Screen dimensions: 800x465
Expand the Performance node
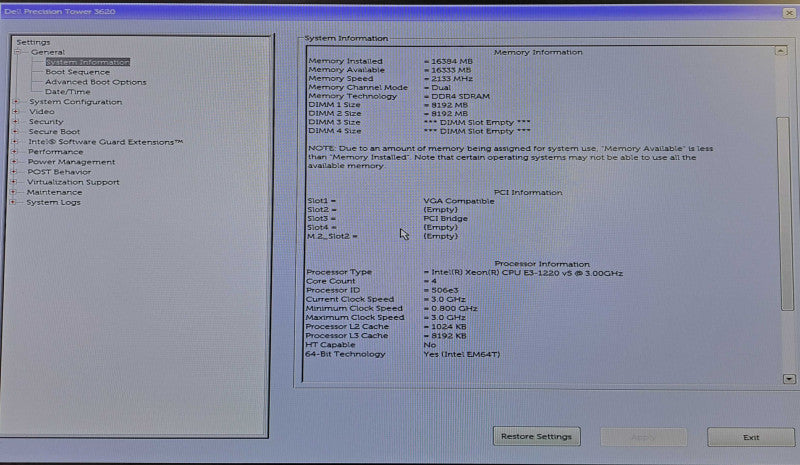coord(15,152)
